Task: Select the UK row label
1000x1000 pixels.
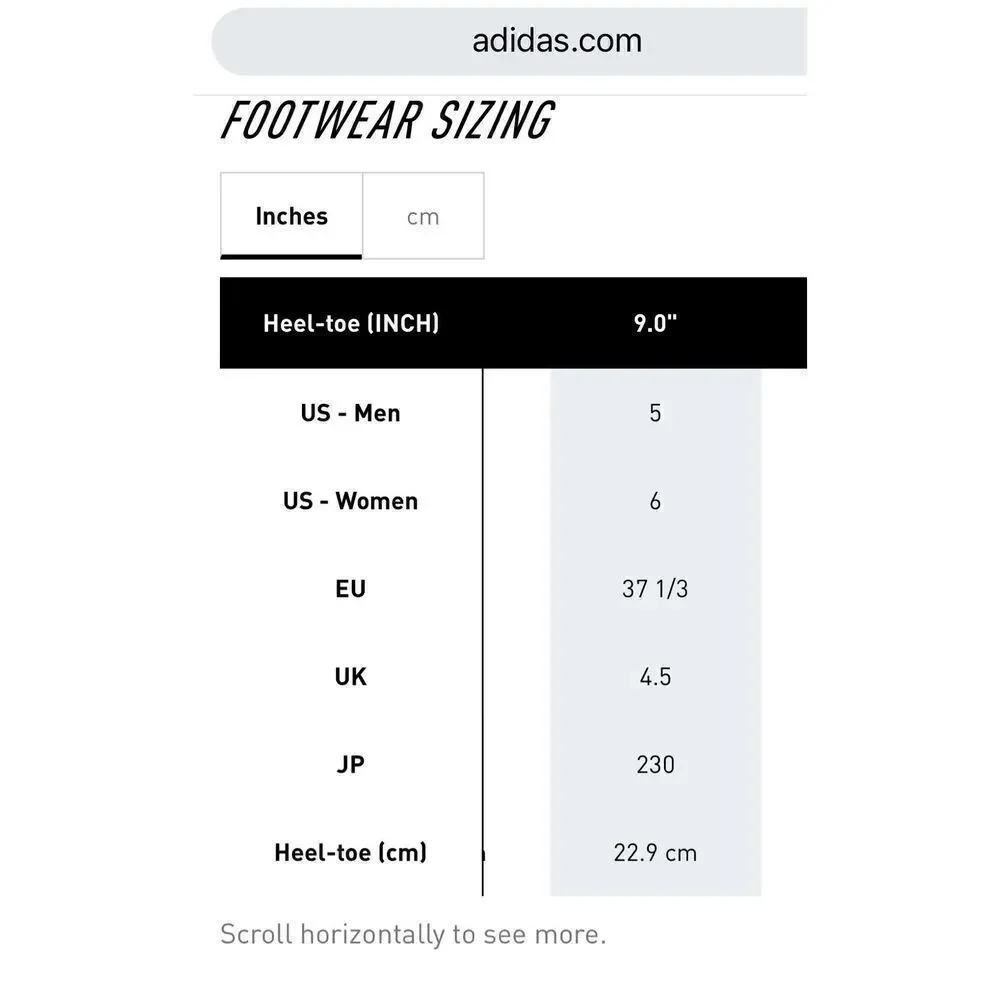Action: [x=351, y=677]
